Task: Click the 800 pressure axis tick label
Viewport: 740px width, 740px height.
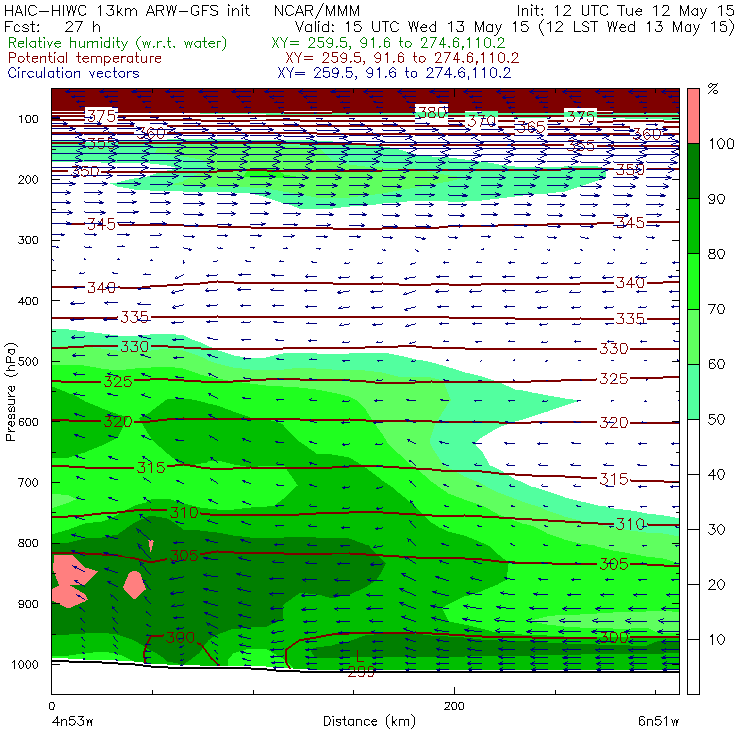Action: (x=28, y=543)
